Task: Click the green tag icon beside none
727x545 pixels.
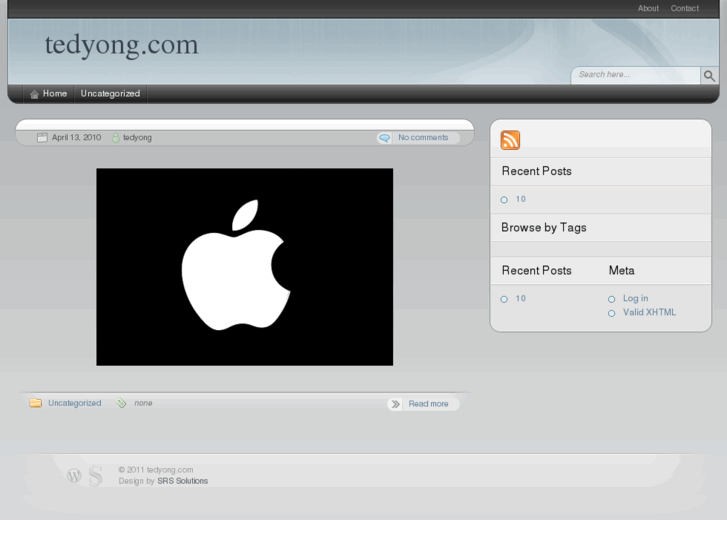Action: [121, 403]
